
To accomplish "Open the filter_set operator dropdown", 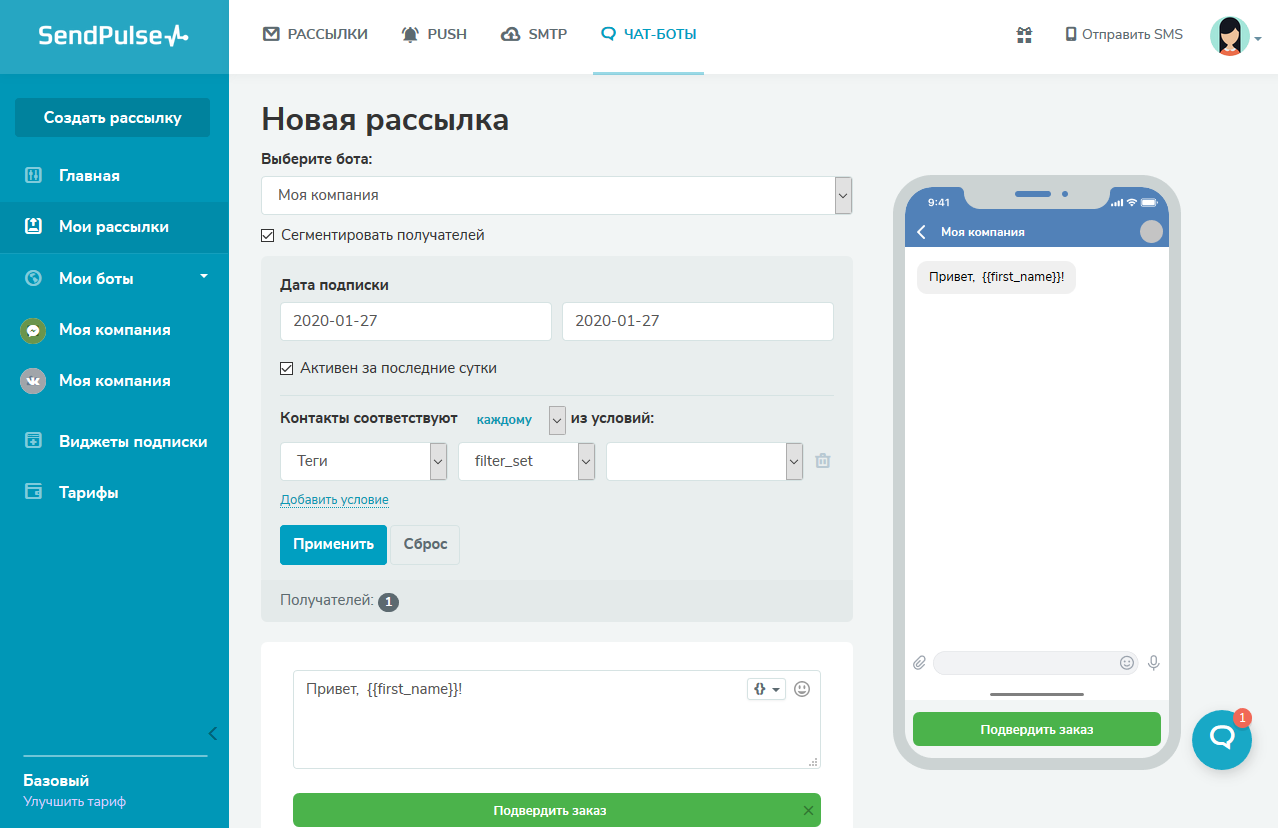I will (527, 462).
